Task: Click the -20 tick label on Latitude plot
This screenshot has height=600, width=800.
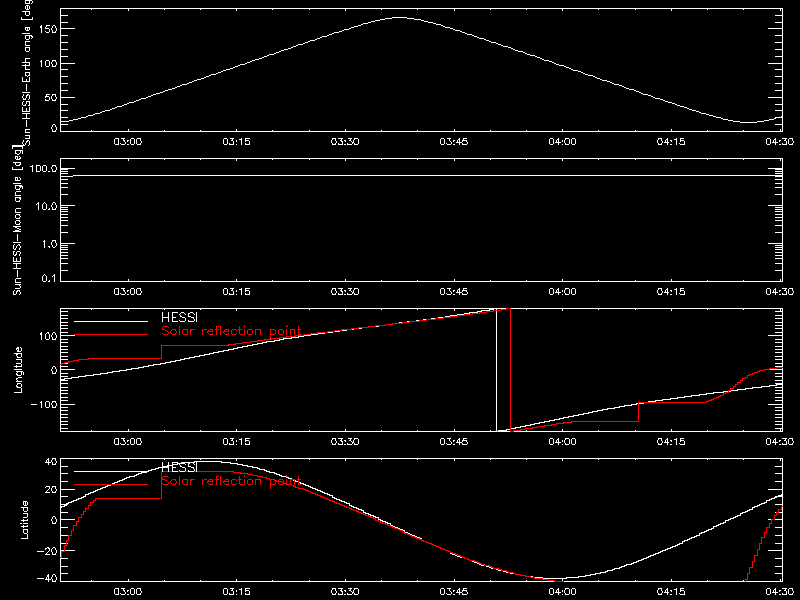Action: click(x=47, y=551)
